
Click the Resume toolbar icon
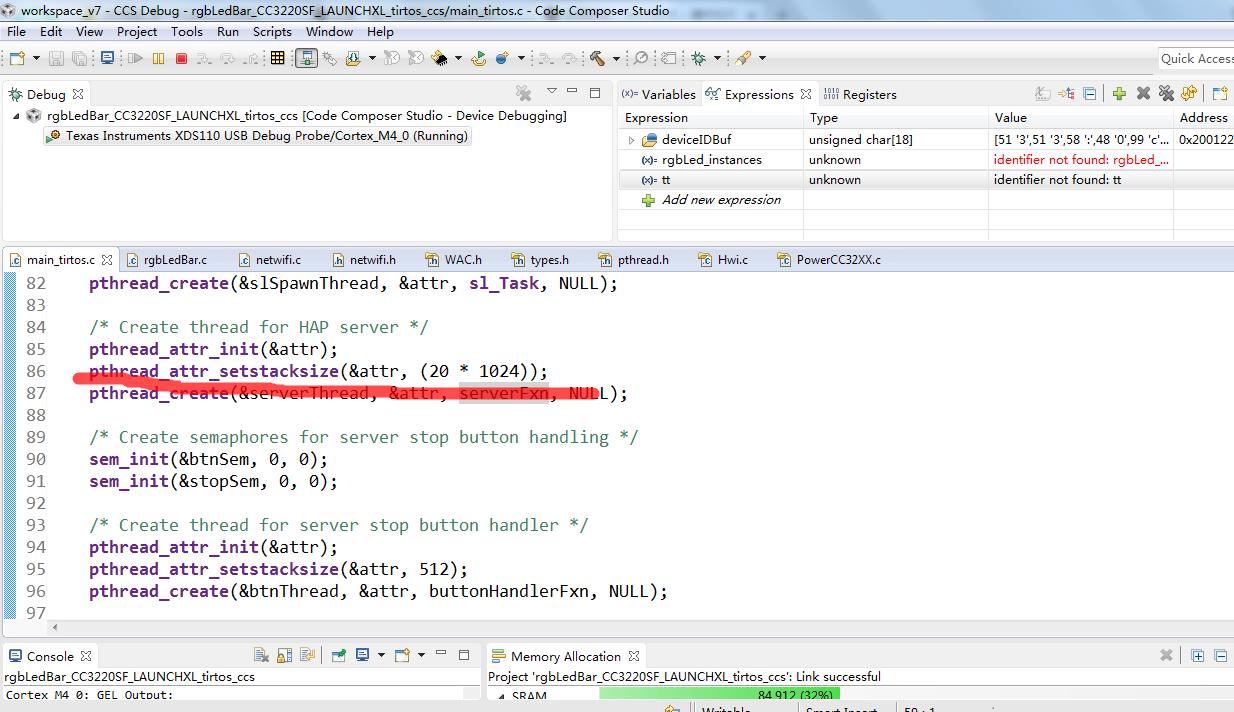click(x=135, y=58)
